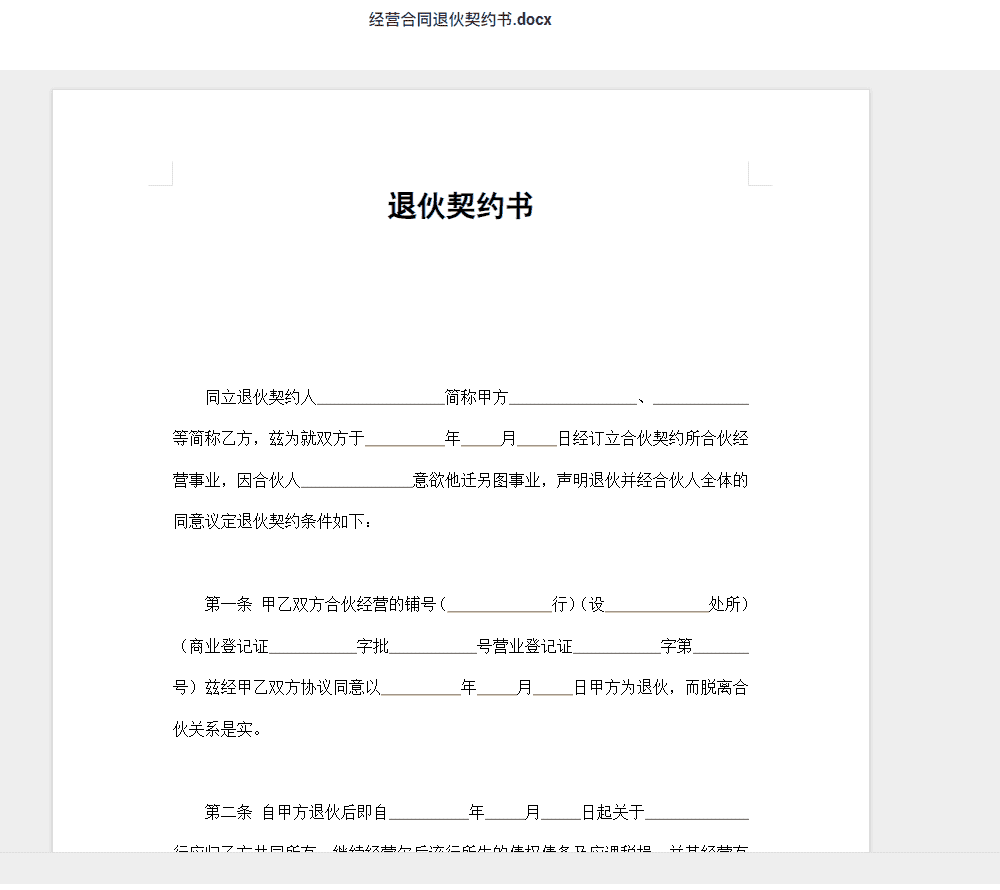
Task: Click the text 号）兹经甲乙双方协议同意以
Action: (x=277, y=687)
